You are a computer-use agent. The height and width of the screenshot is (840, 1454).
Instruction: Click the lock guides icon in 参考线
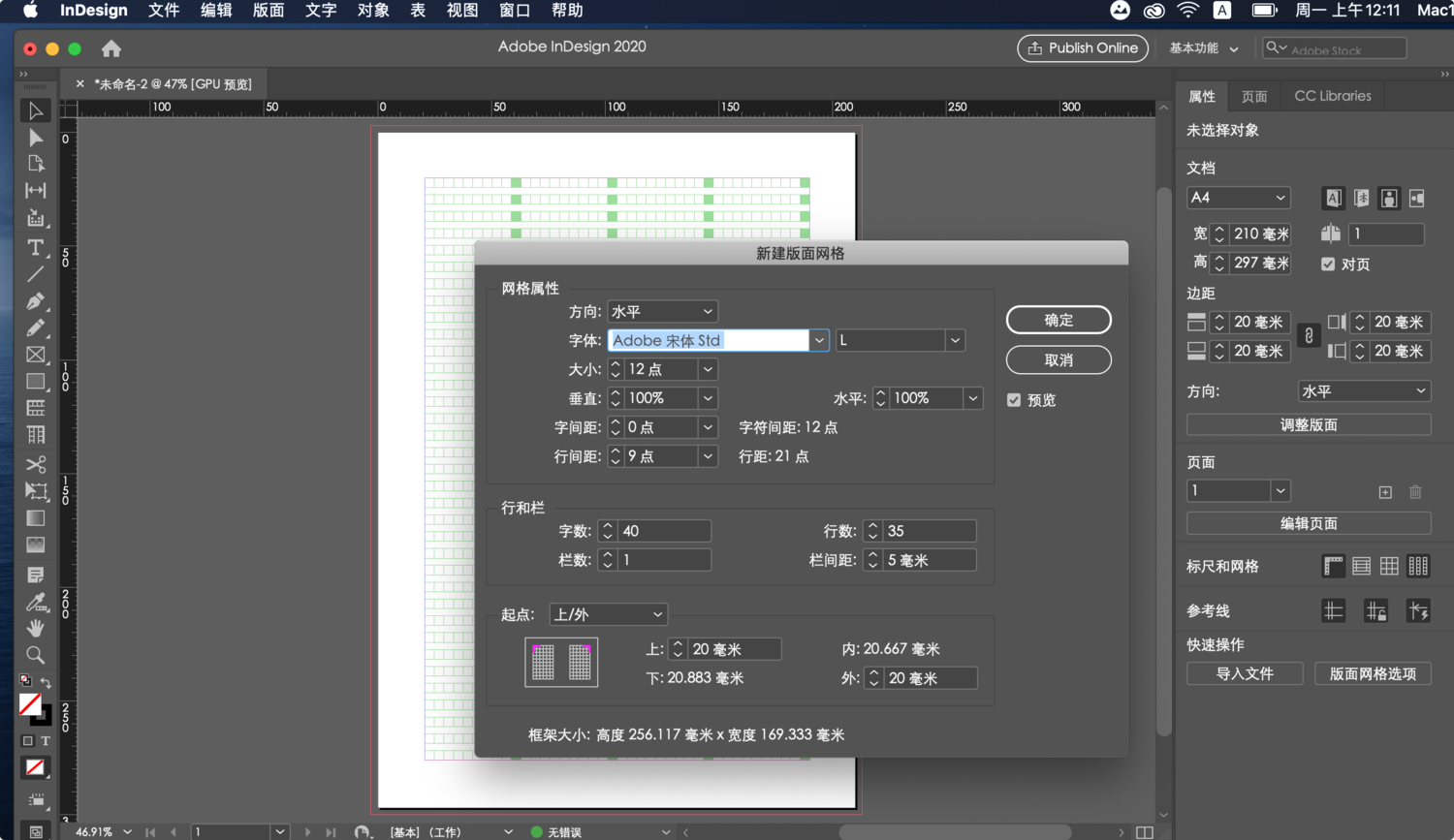[1375, 610]
